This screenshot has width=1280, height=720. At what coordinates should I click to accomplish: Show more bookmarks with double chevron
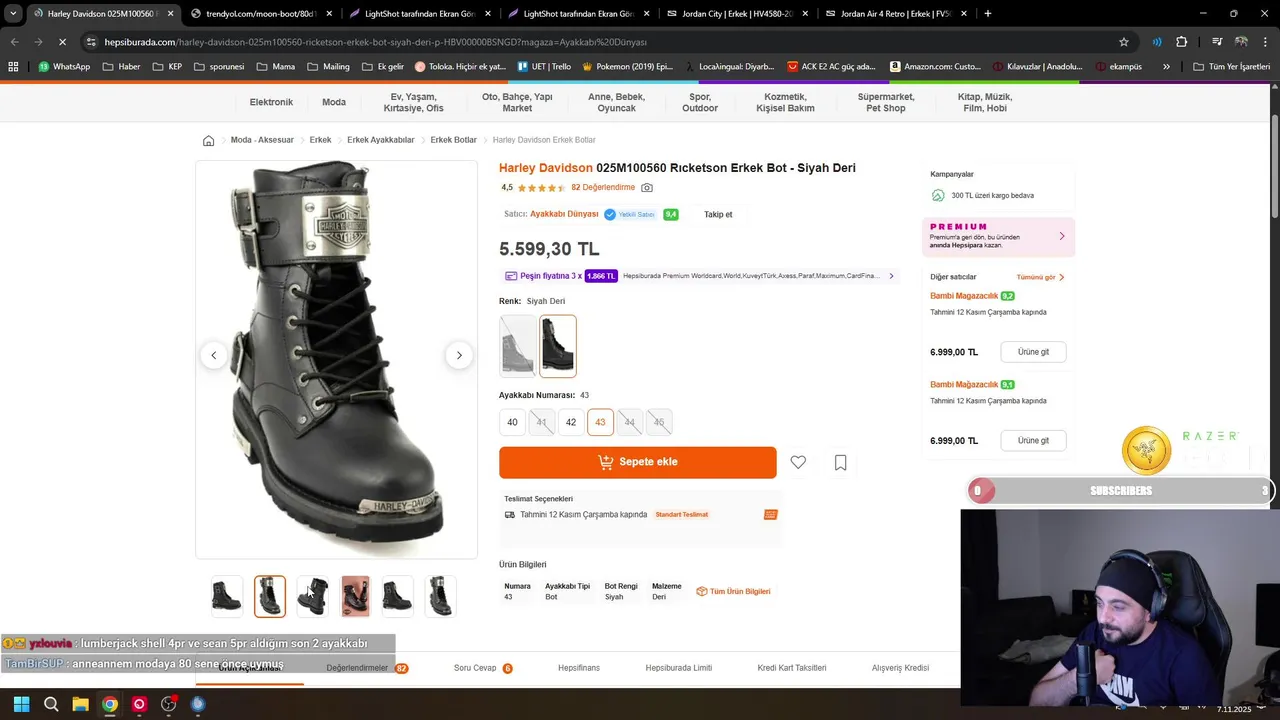click(1166, 67)
